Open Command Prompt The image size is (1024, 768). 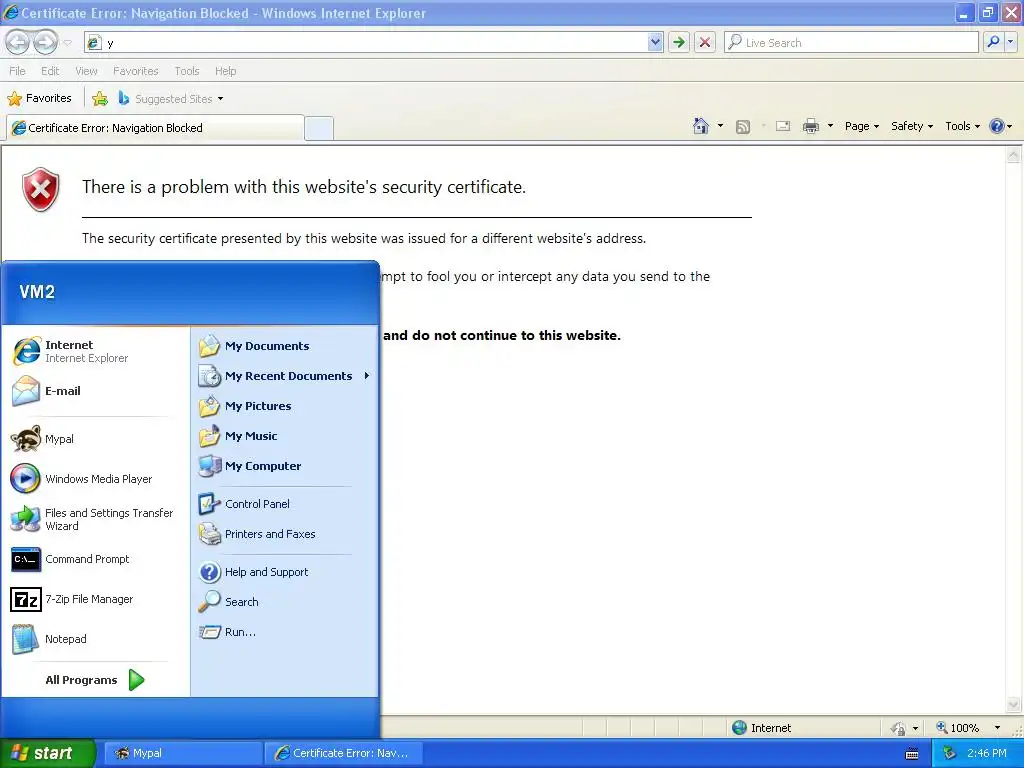pos(95,559)
